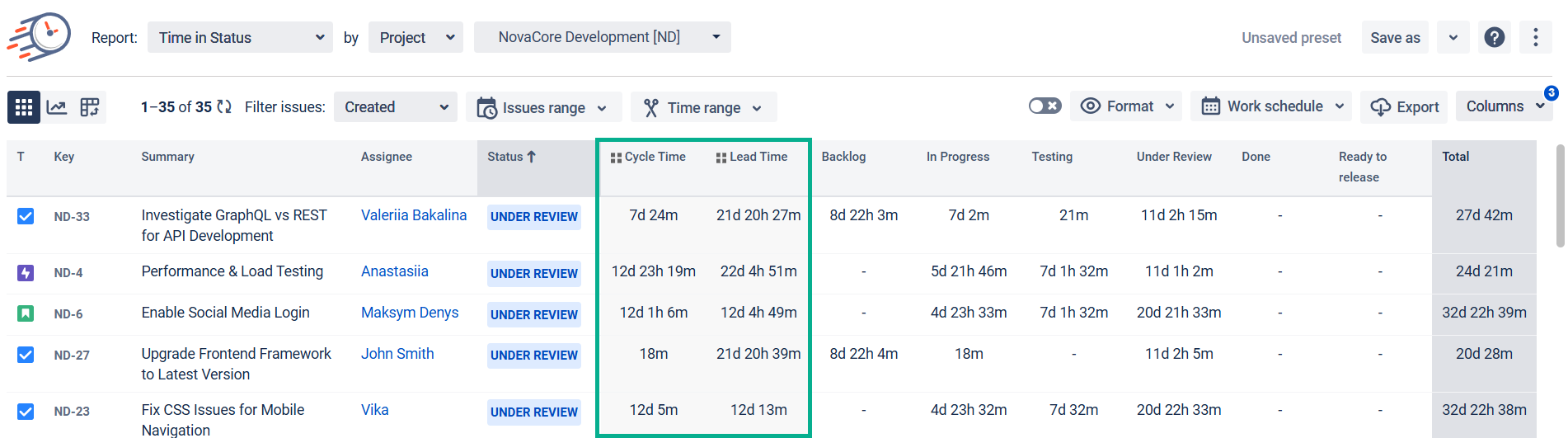Toggle the ND-33 task checkbox icon
Screen dimensions: 1568x438
(x=26, y=217)
